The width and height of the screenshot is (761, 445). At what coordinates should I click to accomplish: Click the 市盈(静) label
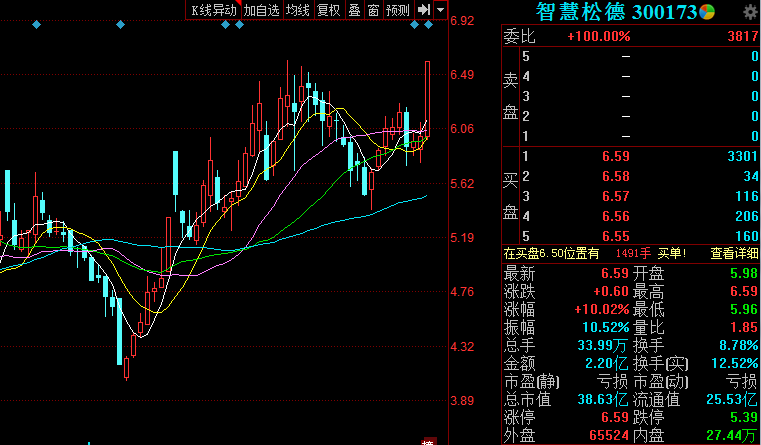coord(531,381)
